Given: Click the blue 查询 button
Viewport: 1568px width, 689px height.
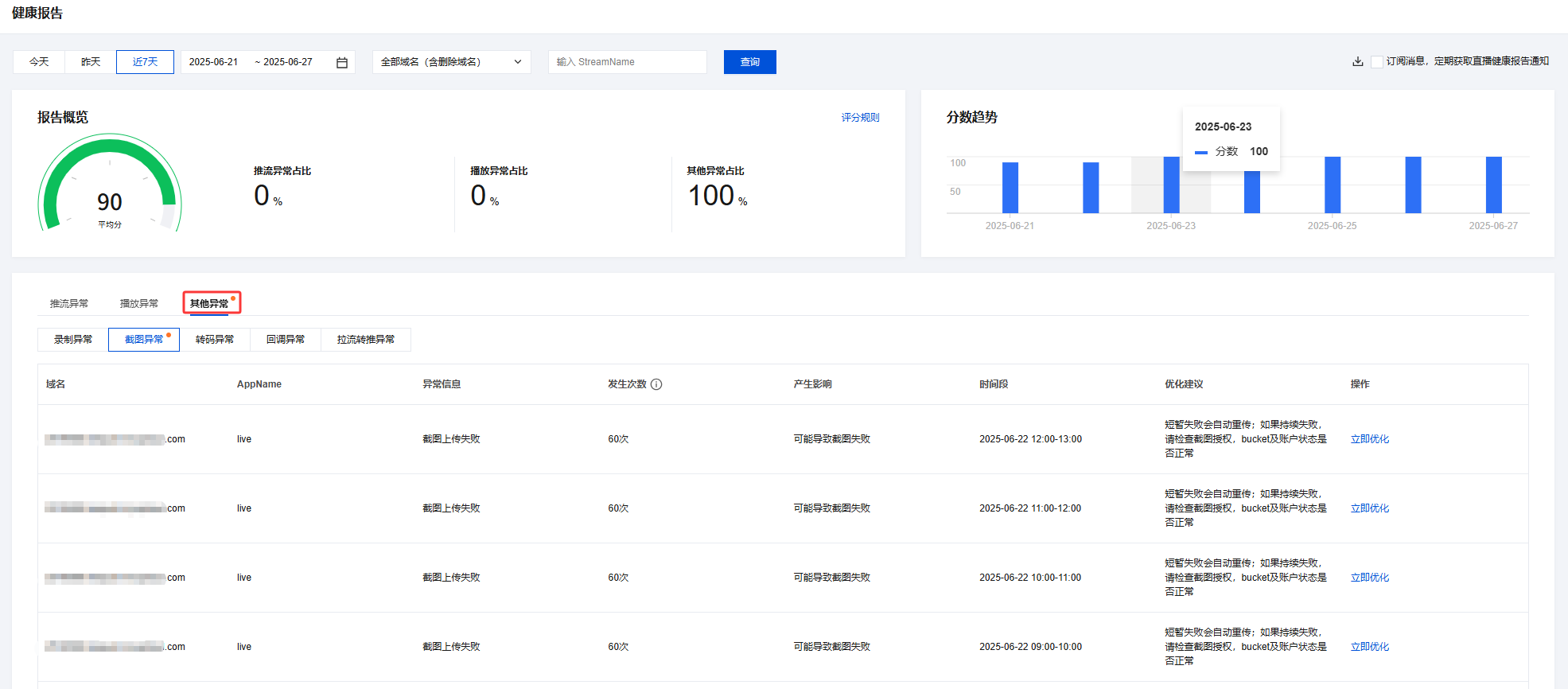Looking at the screenshot, I should [x=749, y=62].
